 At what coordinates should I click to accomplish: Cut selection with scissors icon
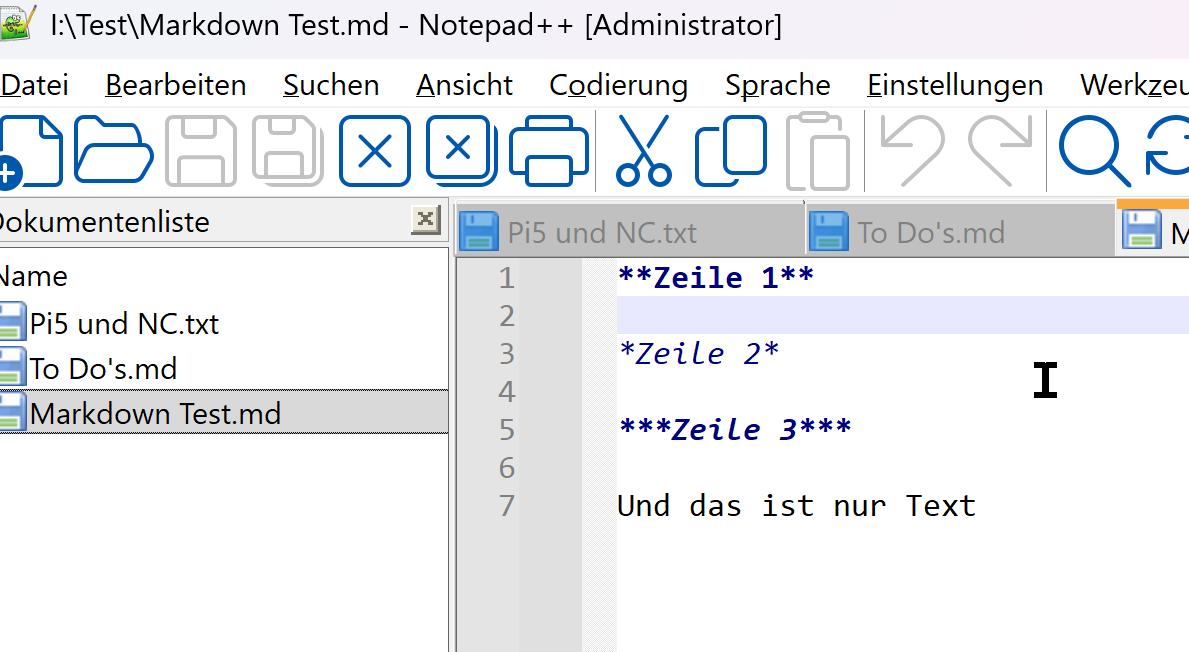point(644,151)
